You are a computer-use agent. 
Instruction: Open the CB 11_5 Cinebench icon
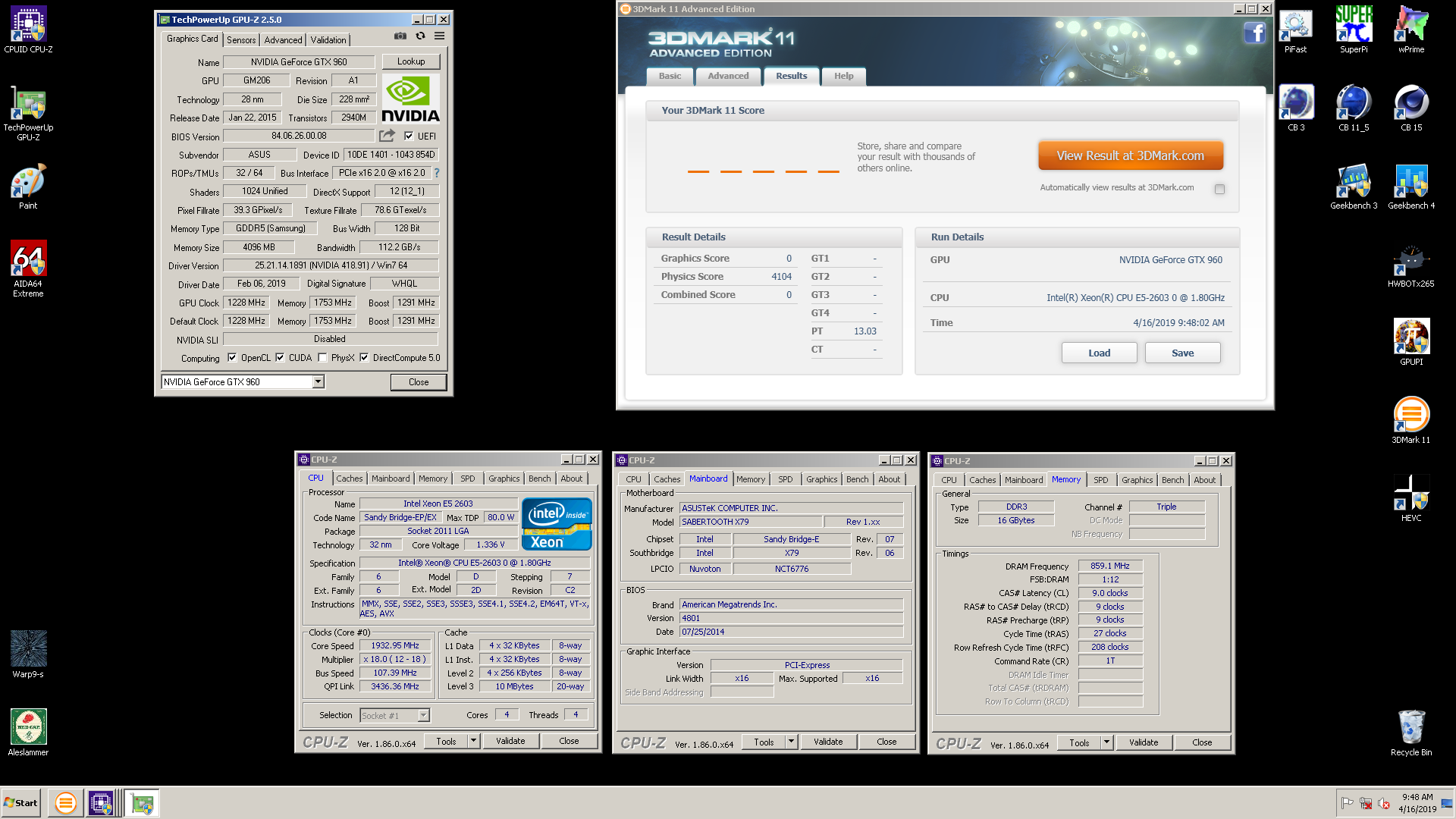coord(1354,108)
